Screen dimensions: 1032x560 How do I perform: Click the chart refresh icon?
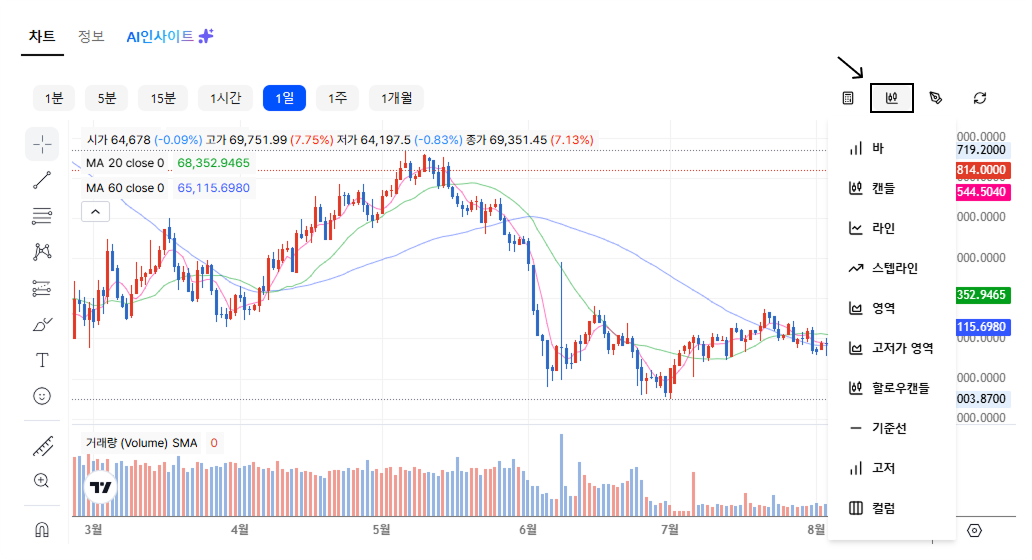click(979, 98)
